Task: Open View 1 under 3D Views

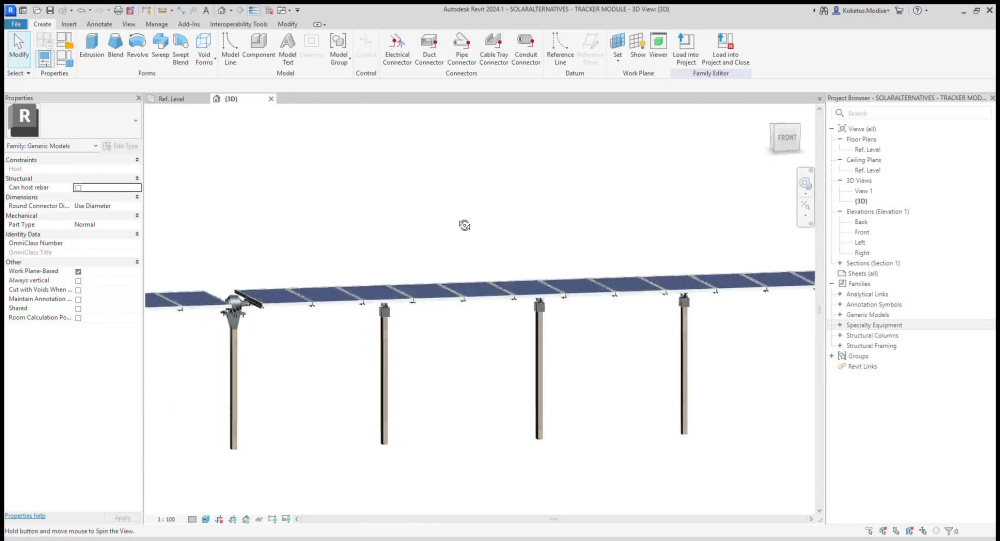Action: pyautogui.click(x=863, y=191)
